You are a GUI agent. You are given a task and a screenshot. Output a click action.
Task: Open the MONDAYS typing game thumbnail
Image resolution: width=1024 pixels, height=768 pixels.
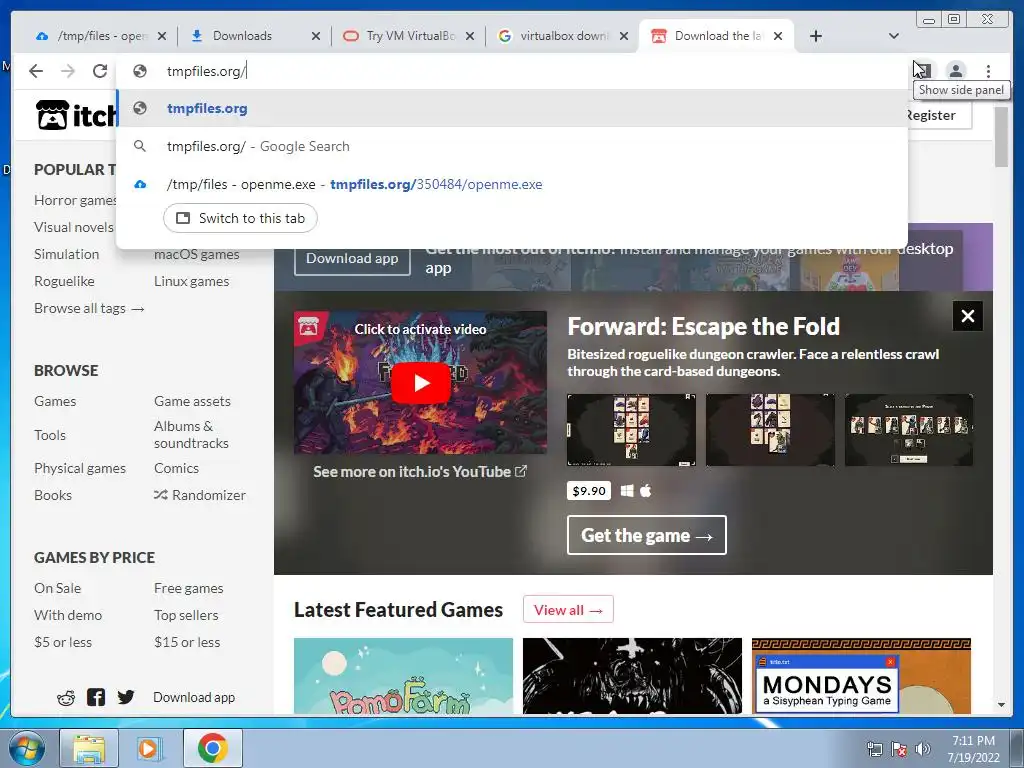[x=861, y=676]
